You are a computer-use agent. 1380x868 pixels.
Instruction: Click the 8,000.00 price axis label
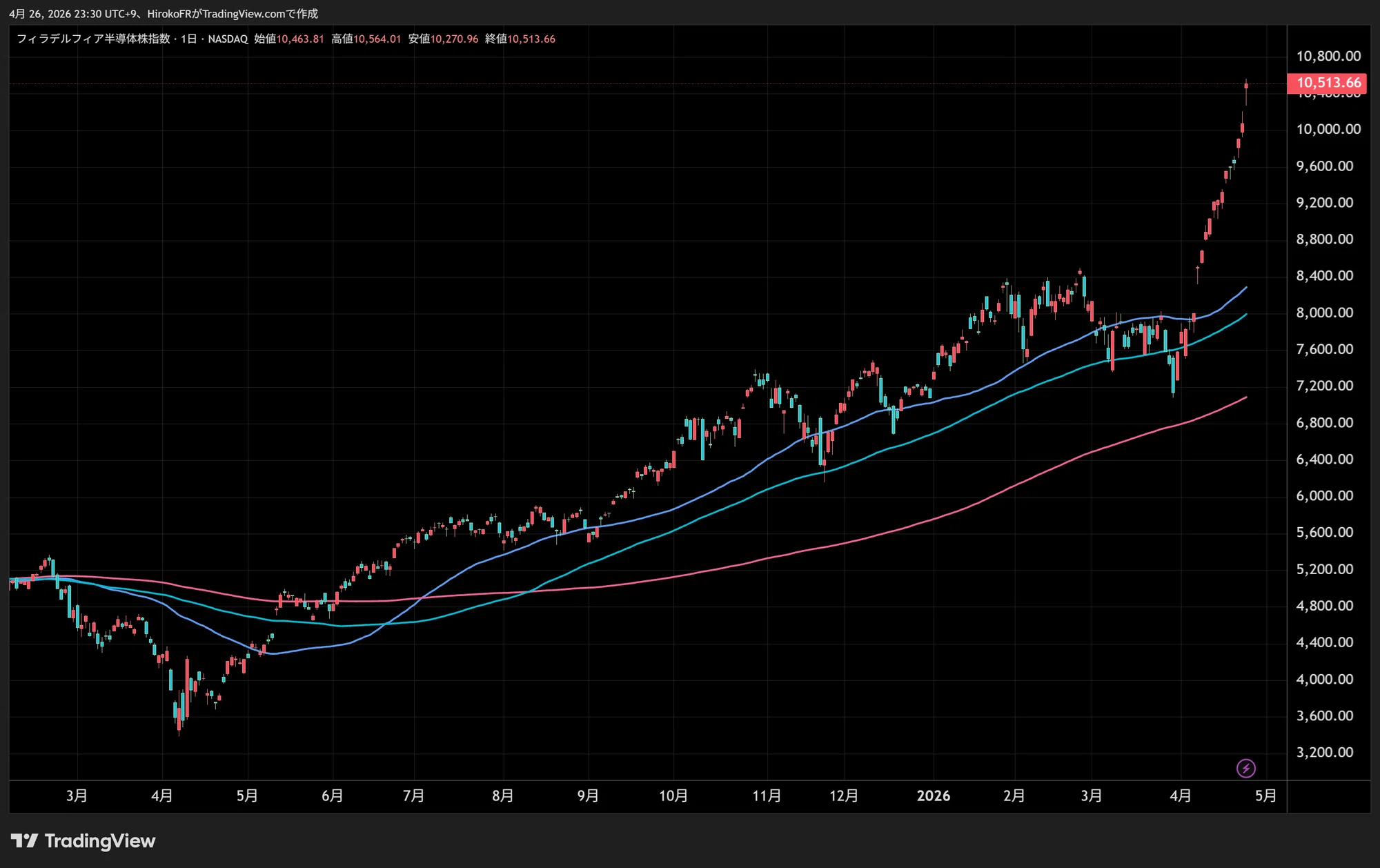(1325, 313)
